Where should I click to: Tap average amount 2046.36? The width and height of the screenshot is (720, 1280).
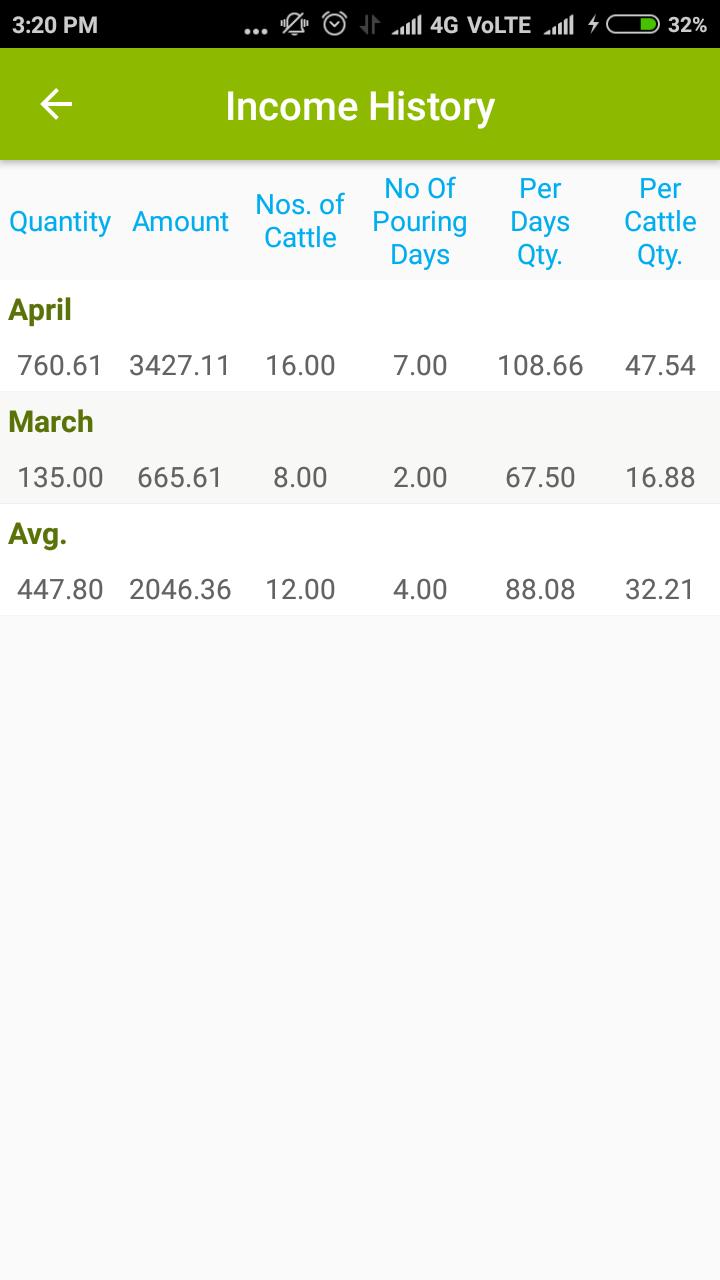coord(180,590)
